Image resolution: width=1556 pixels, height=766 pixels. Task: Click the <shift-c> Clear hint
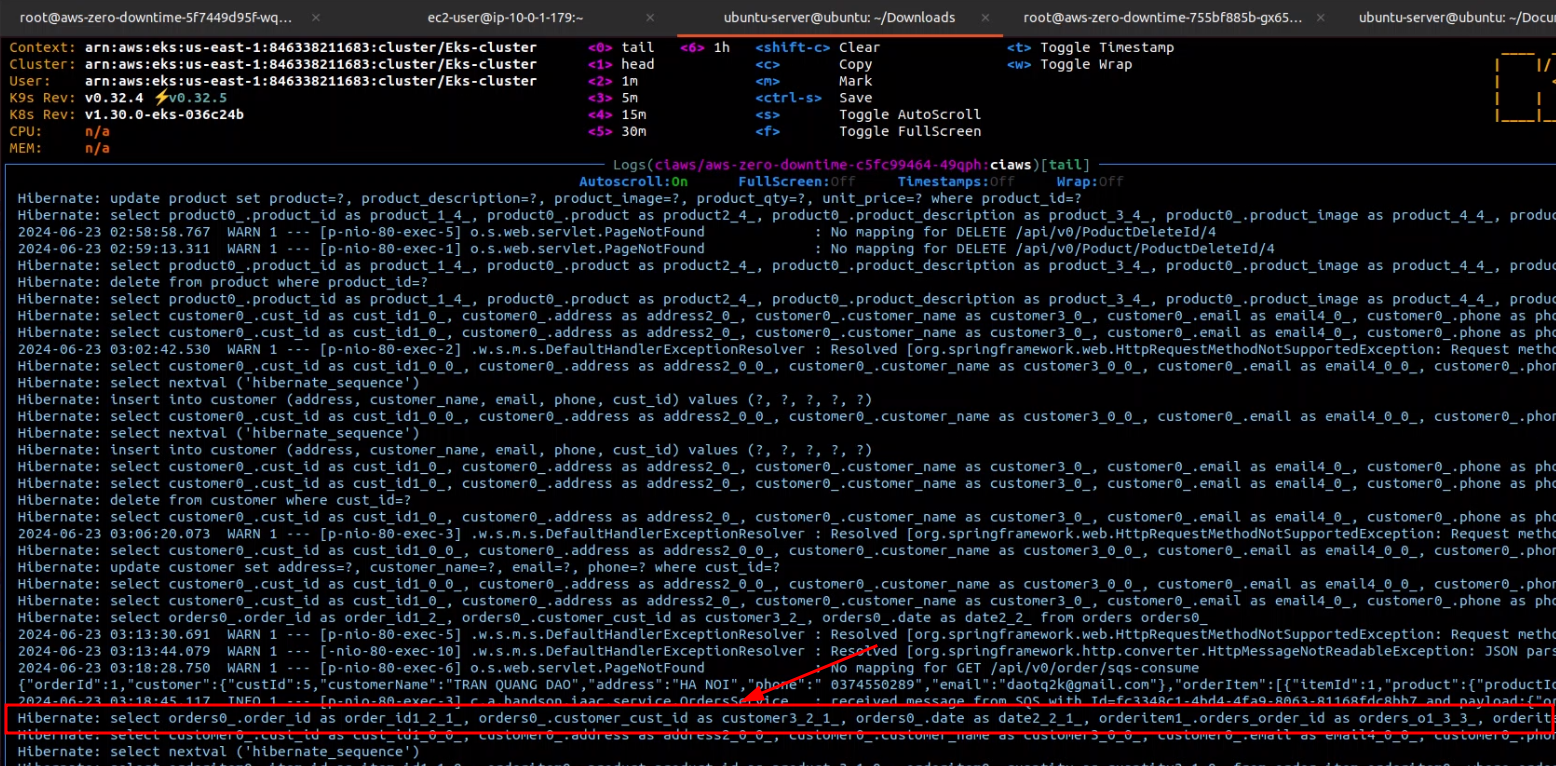click(x=818, y=48)
